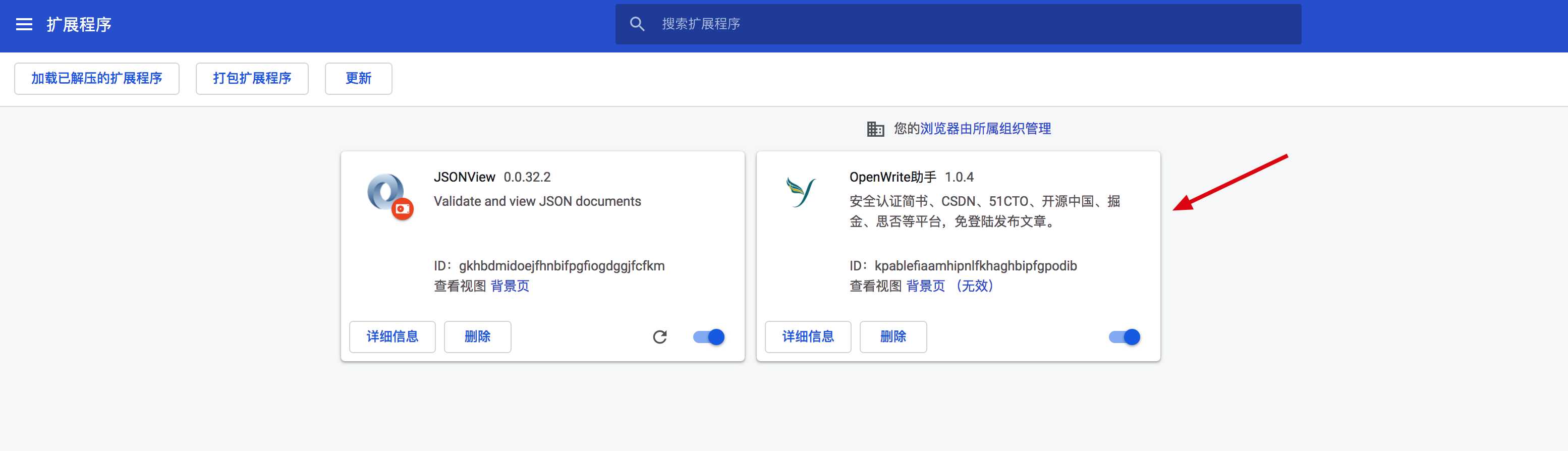Remove the JSONView extension
The width and height of the screenshot is (1568, 451).
[478, 337]
